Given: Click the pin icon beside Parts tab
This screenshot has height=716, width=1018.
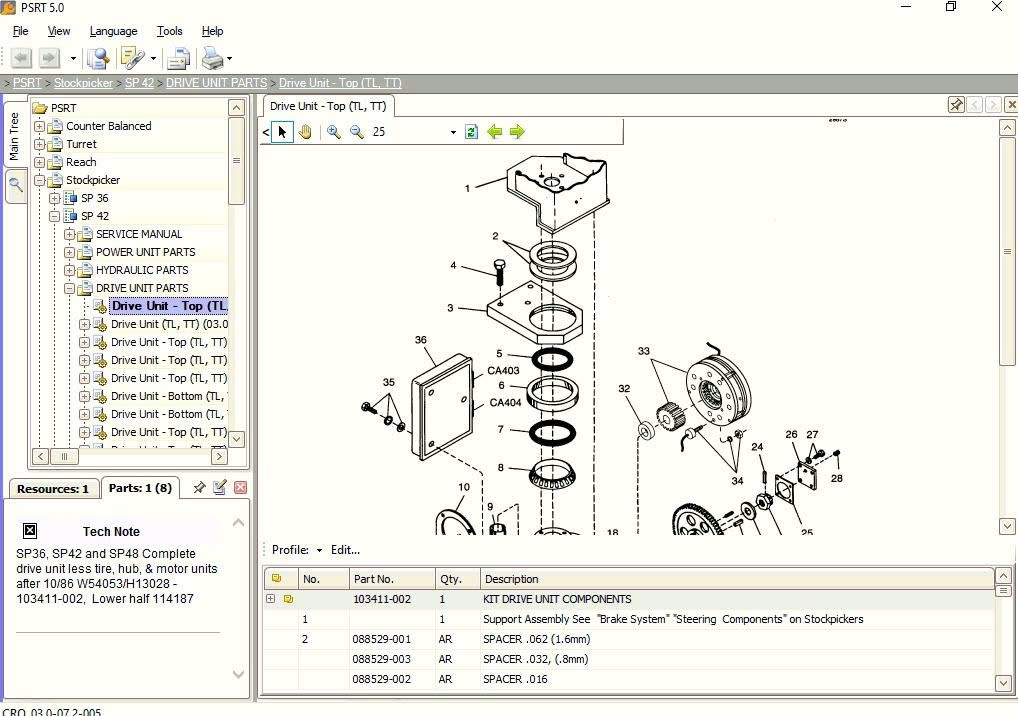Looking at the screenshot, I should (x=199, y=488).
